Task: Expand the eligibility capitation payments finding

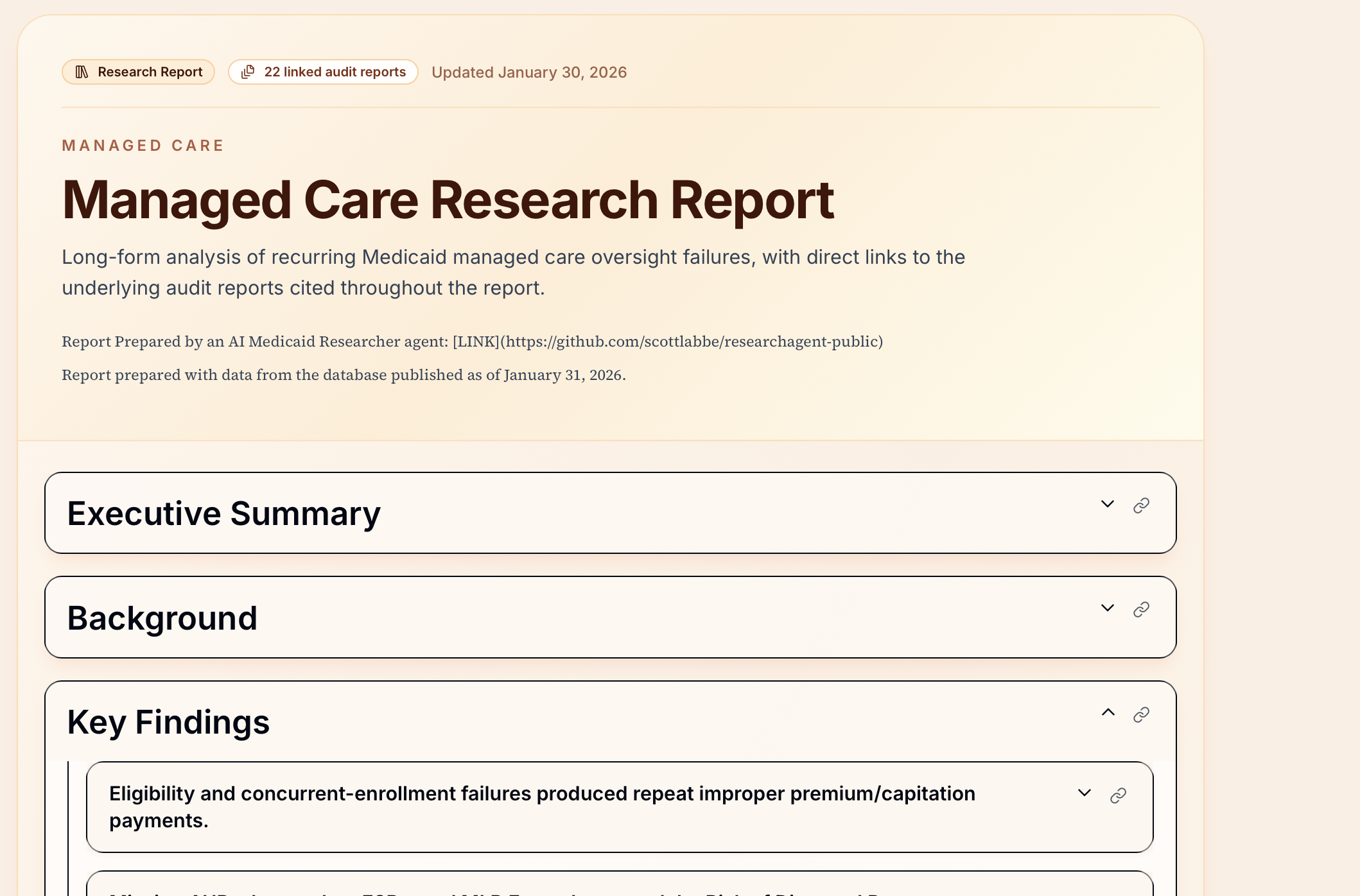Action: pos(1084,793)
